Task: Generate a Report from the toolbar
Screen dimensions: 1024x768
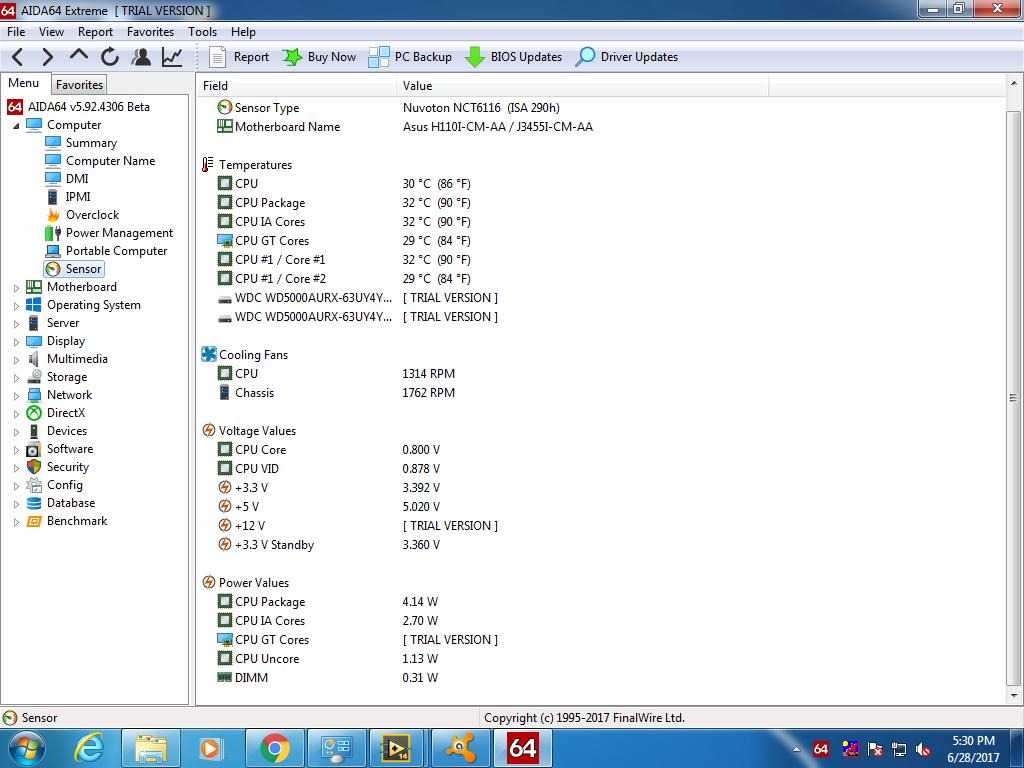Action: point(238,57)
